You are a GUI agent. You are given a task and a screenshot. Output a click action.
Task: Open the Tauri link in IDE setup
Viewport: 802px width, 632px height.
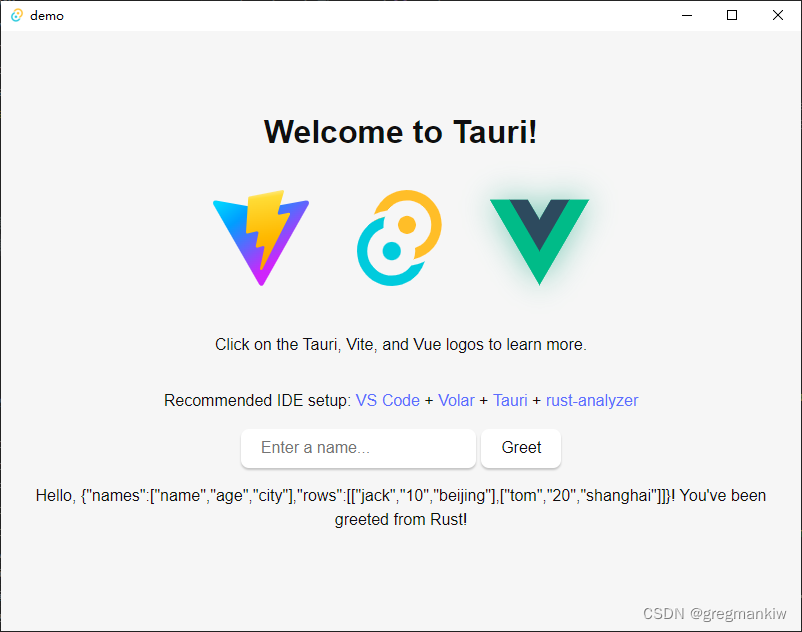pos(510,400)
